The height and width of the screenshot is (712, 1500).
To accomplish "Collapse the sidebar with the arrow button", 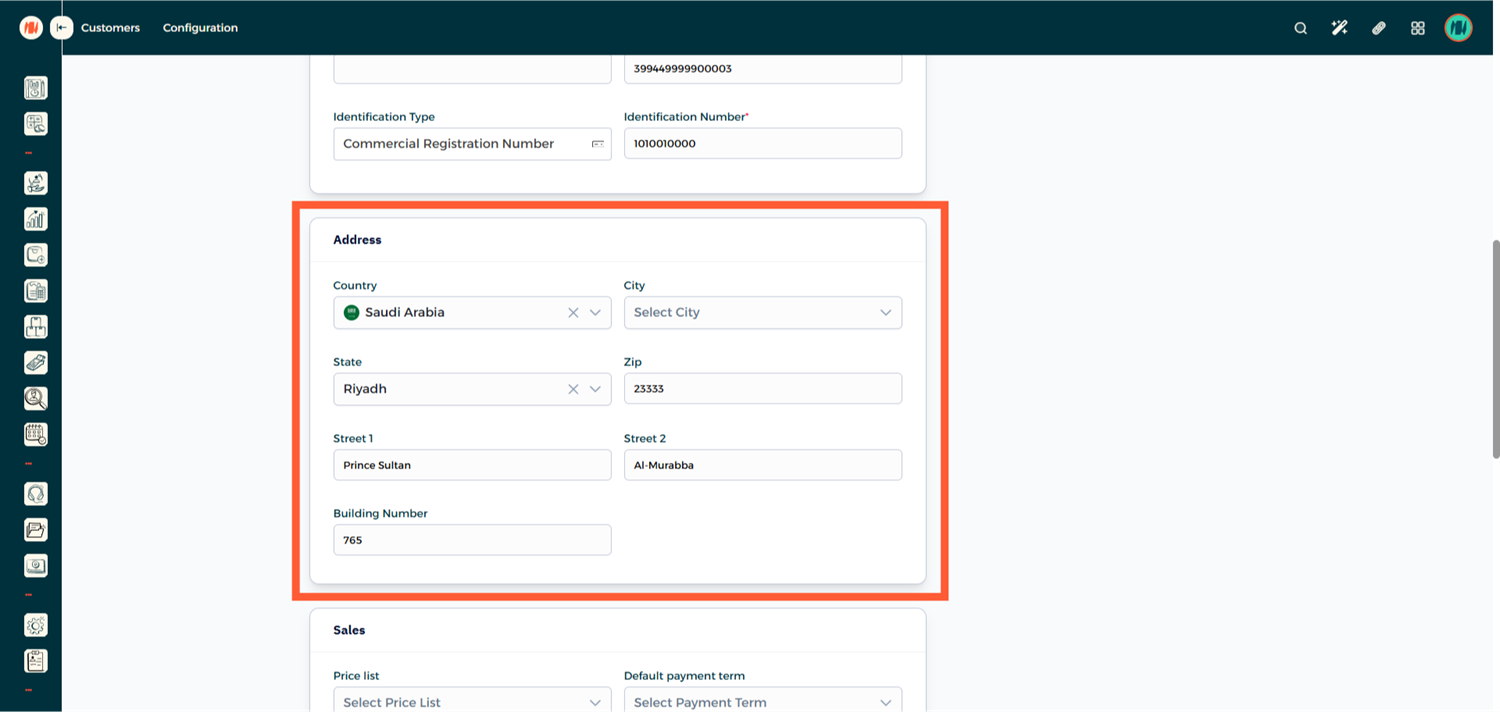I will (x=62, y=28).
